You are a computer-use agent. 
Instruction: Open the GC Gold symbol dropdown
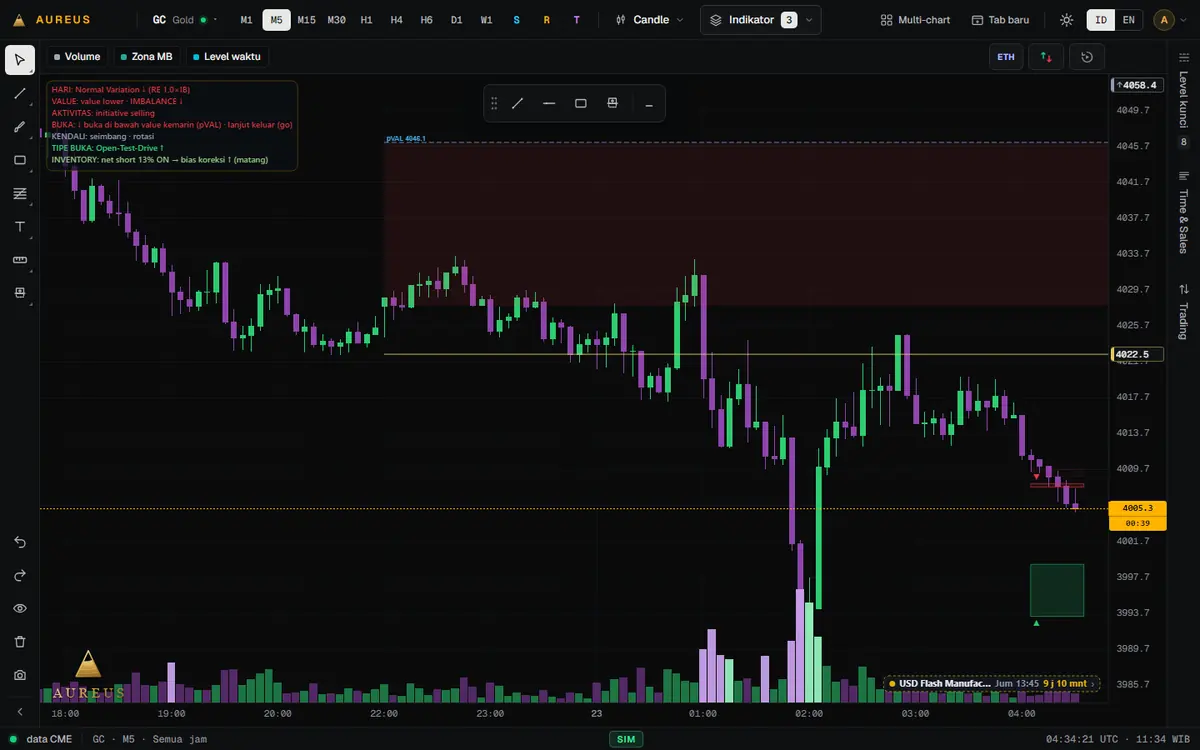click(187, 20)
